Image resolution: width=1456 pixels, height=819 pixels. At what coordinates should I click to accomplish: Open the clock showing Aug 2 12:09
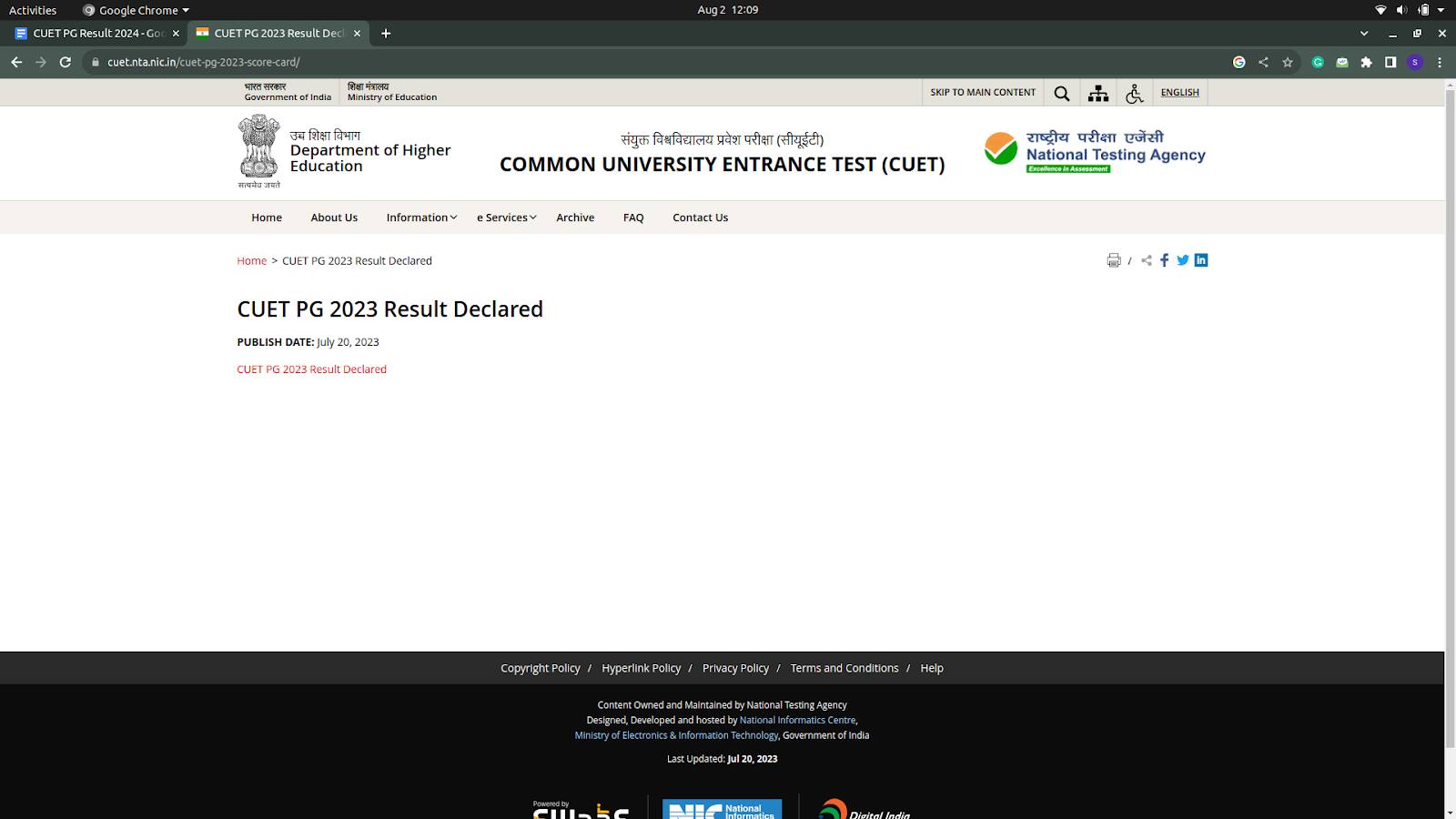click(727, 10)
